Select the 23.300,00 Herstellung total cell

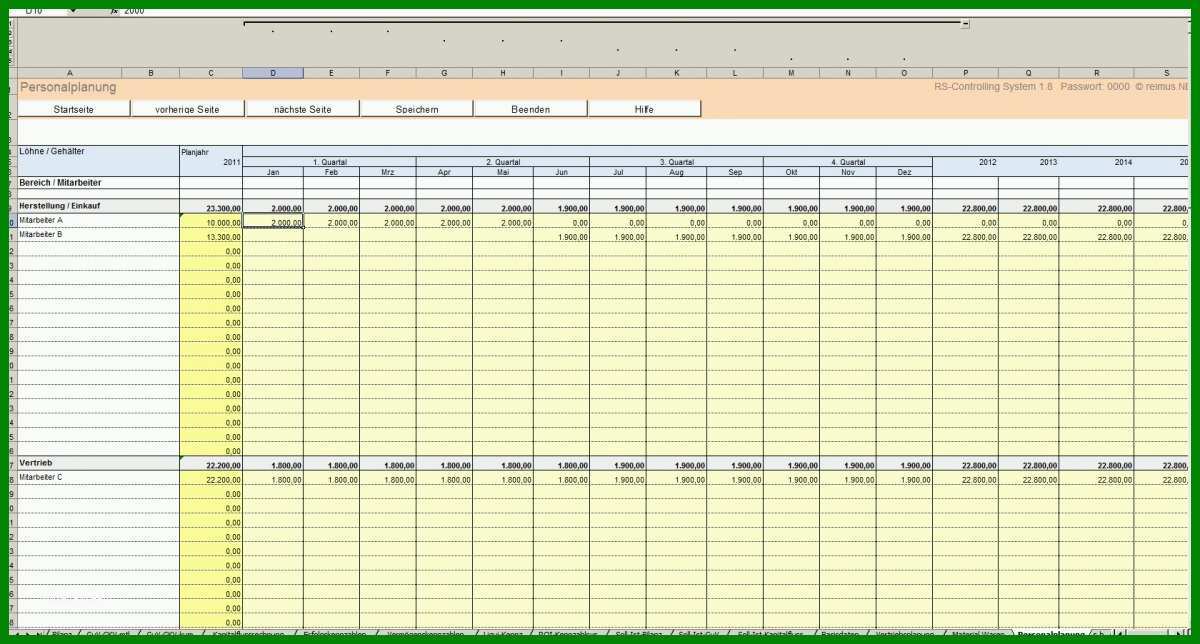211,207
